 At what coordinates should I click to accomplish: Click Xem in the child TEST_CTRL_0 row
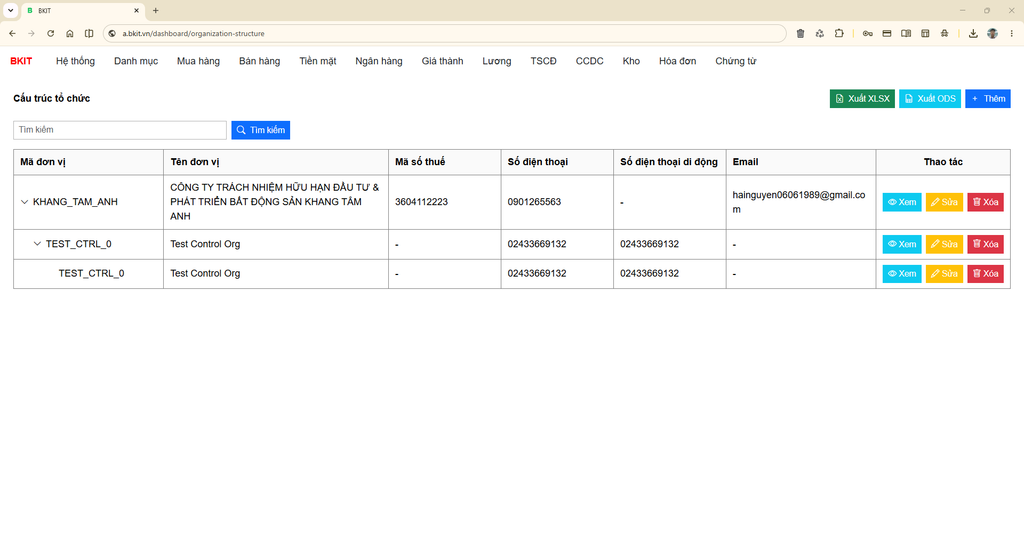click(902, 273)
